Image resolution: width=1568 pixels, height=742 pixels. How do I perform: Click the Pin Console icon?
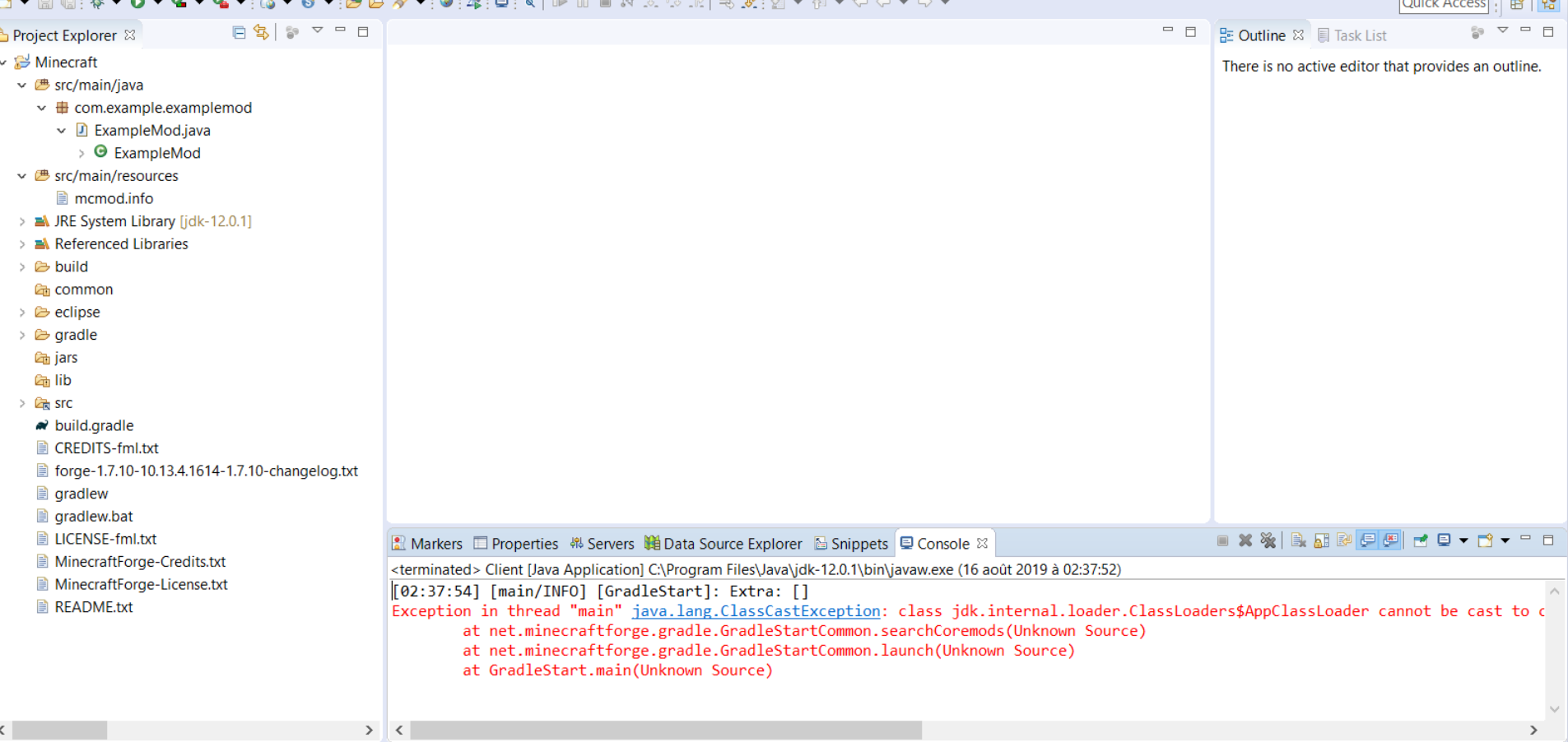coord(1421,540)
